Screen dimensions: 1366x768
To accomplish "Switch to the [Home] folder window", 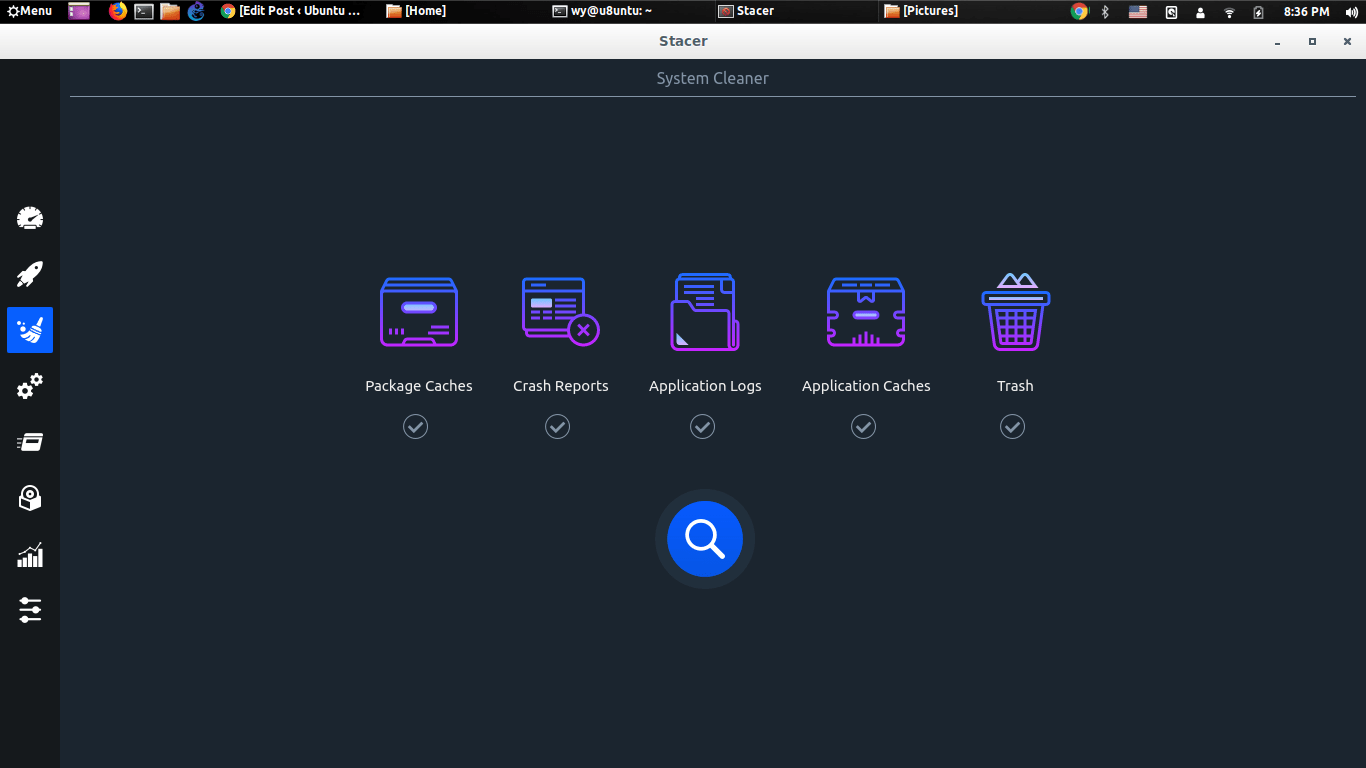I will [x=416, y=11].
